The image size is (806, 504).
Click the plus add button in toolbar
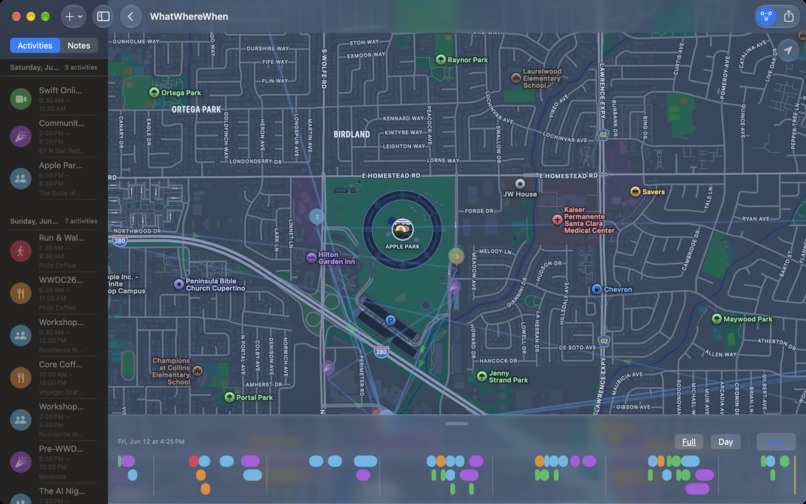69,16
